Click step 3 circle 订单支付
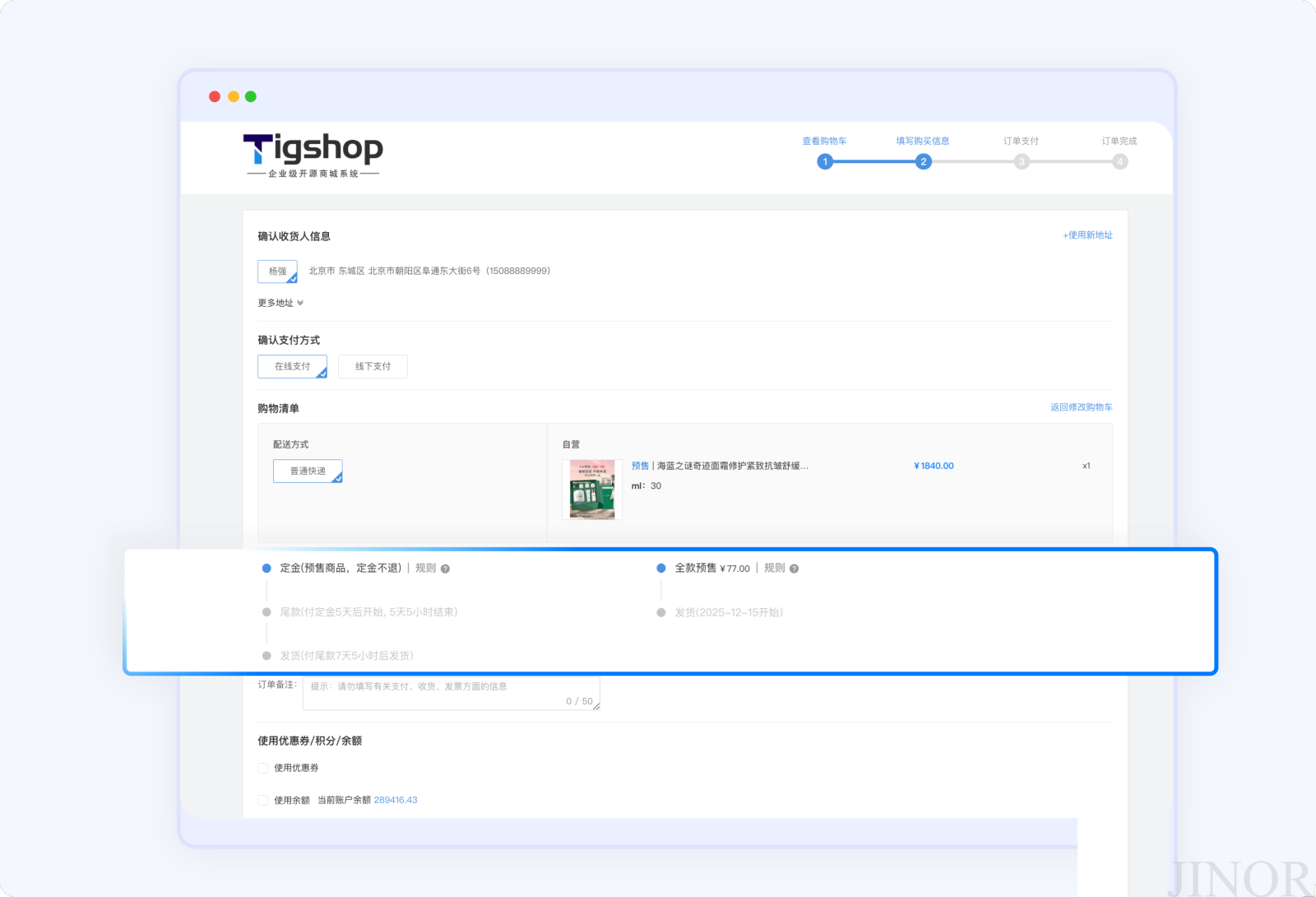The height and width of the screenshot is (897, 1316). pyautogui.click(x=1022, y=161)
